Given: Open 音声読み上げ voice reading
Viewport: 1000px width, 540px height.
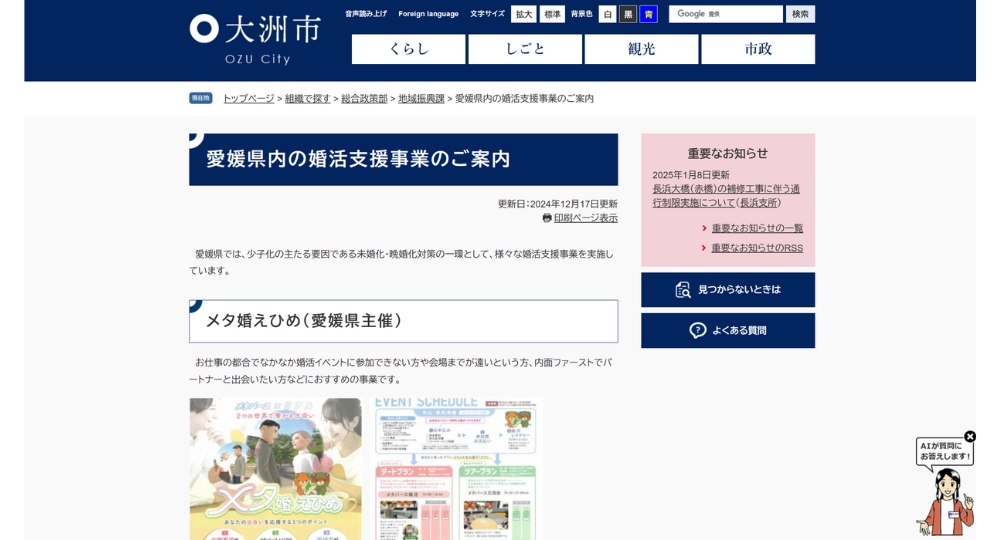Looking at the screenshot, I should (366, 13).
